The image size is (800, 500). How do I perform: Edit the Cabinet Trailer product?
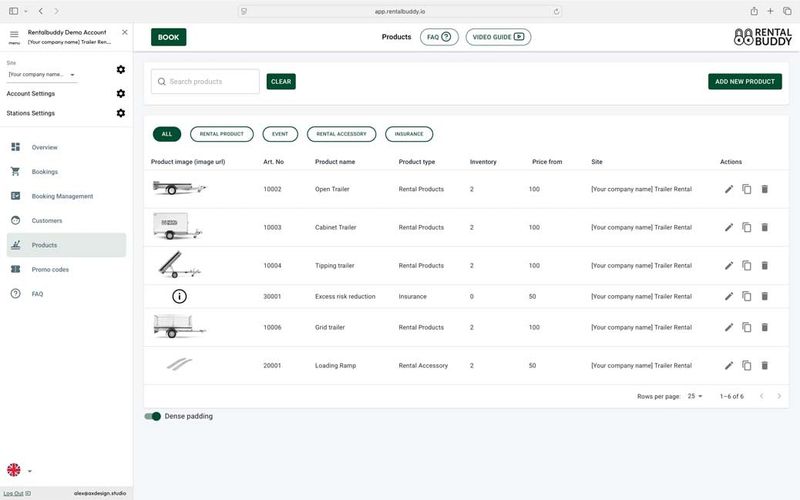(x=729, y=228)
